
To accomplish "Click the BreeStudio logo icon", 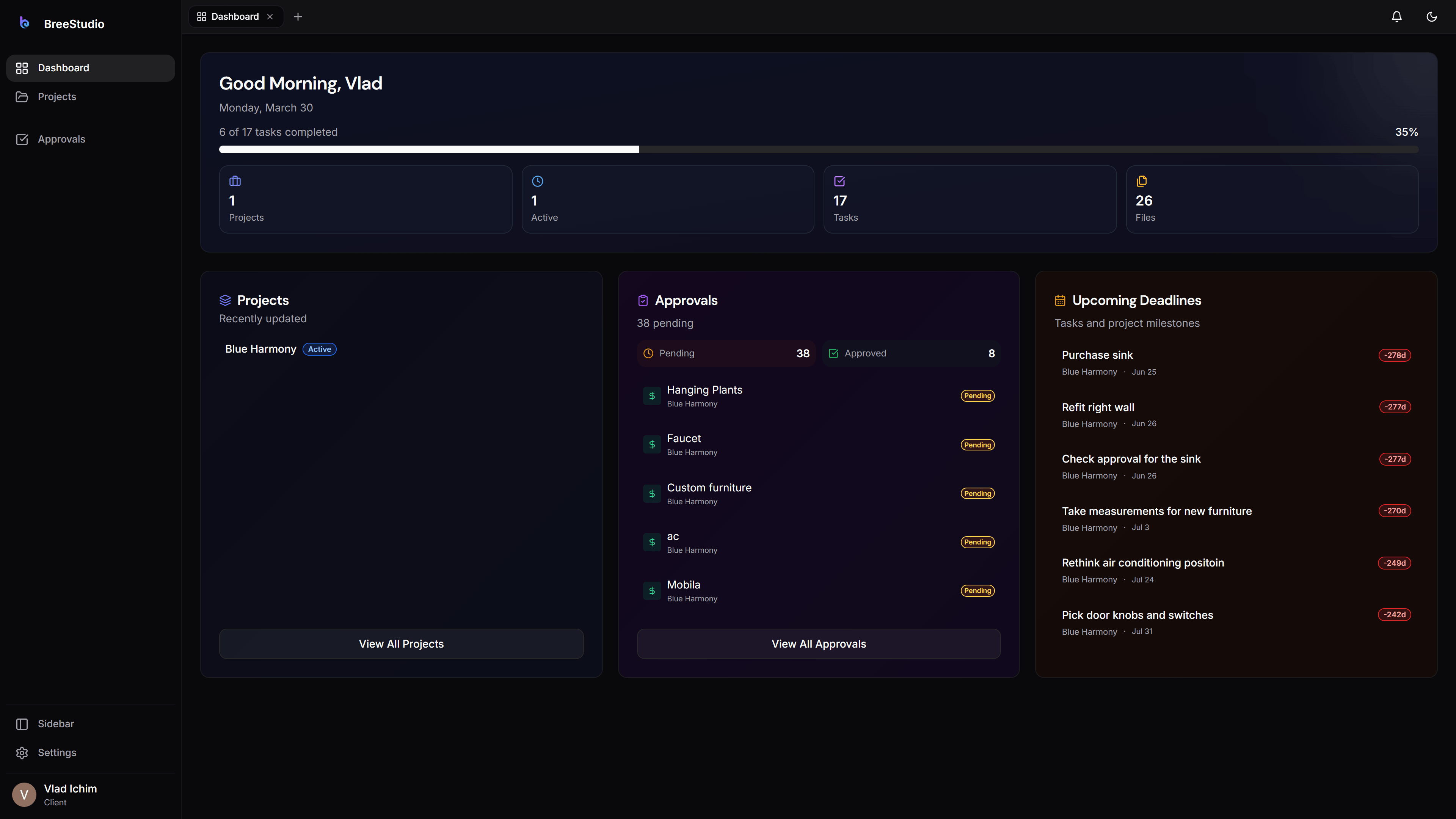I will 24,23.
